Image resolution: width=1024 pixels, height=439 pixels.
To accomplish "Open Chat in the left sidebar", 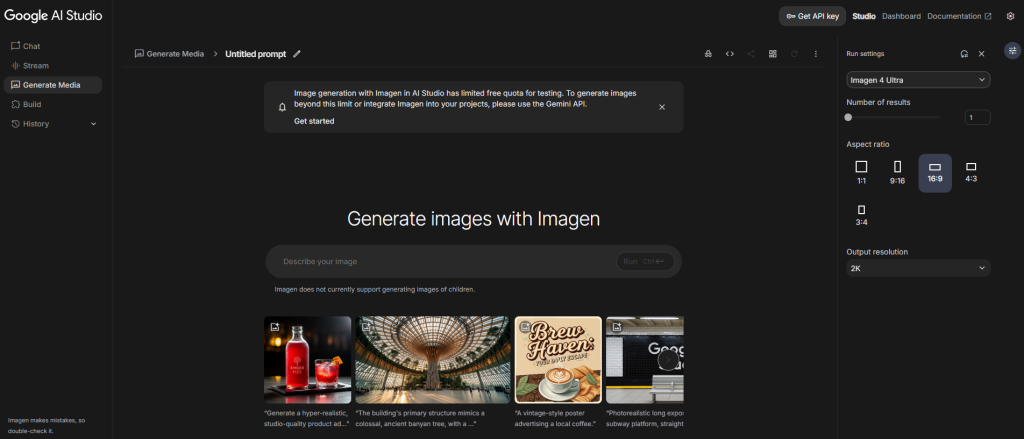I will point(31,46).
